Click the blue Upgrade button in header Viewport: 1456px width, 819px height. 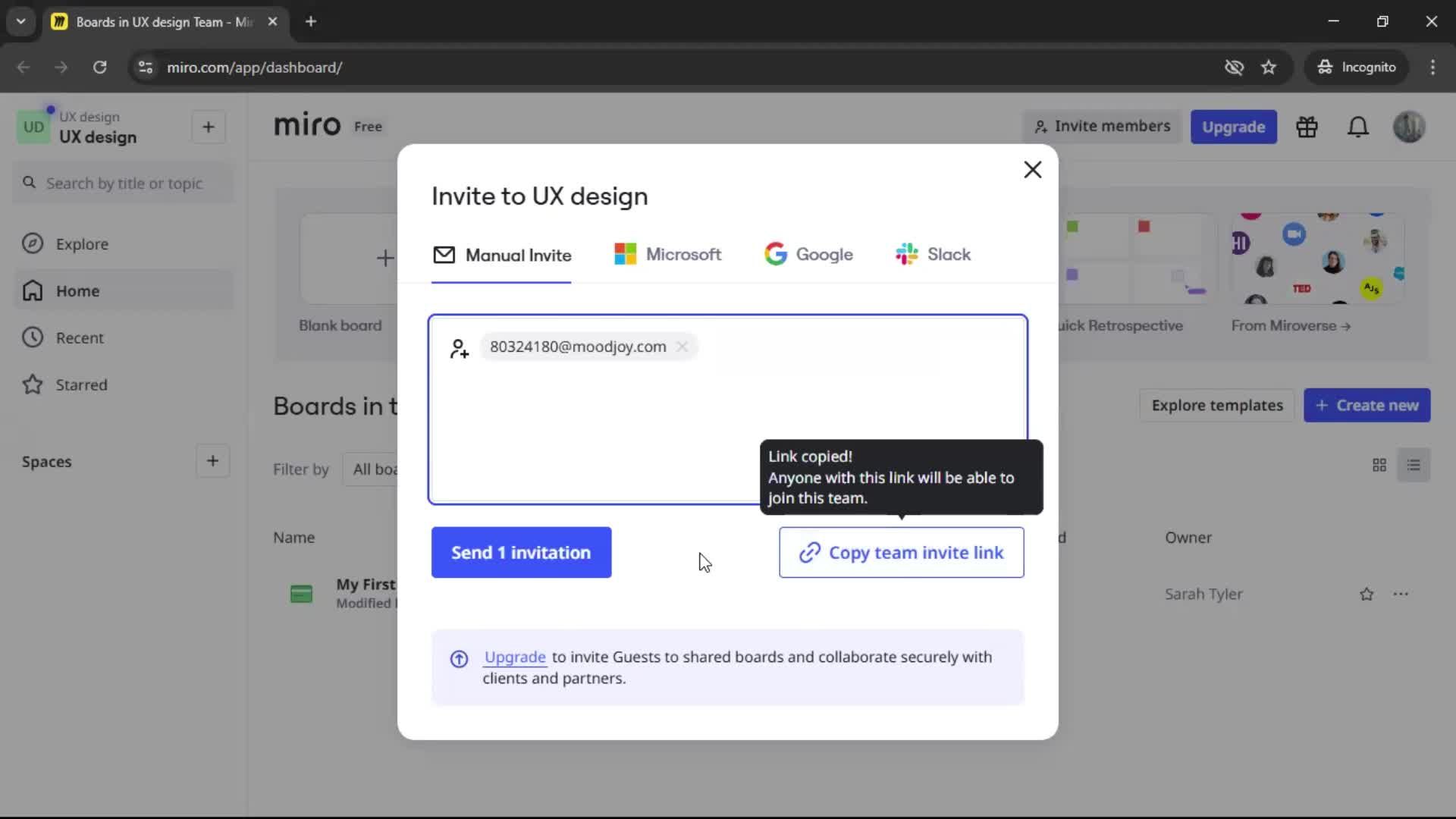[1233, 127]
